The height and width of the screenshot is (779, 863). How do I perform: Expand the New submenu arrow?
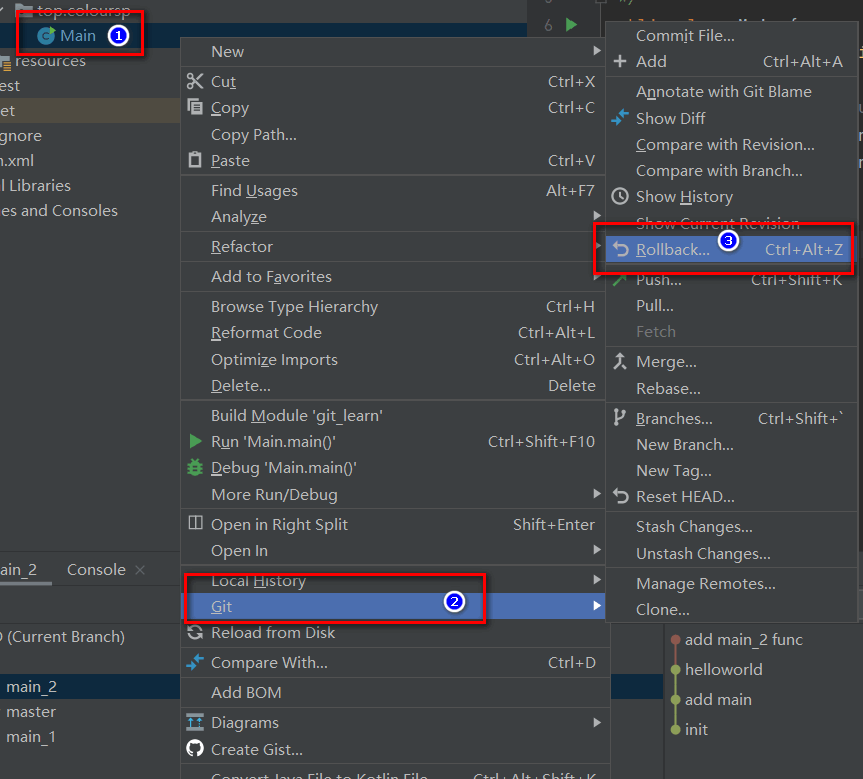point(597,52)
